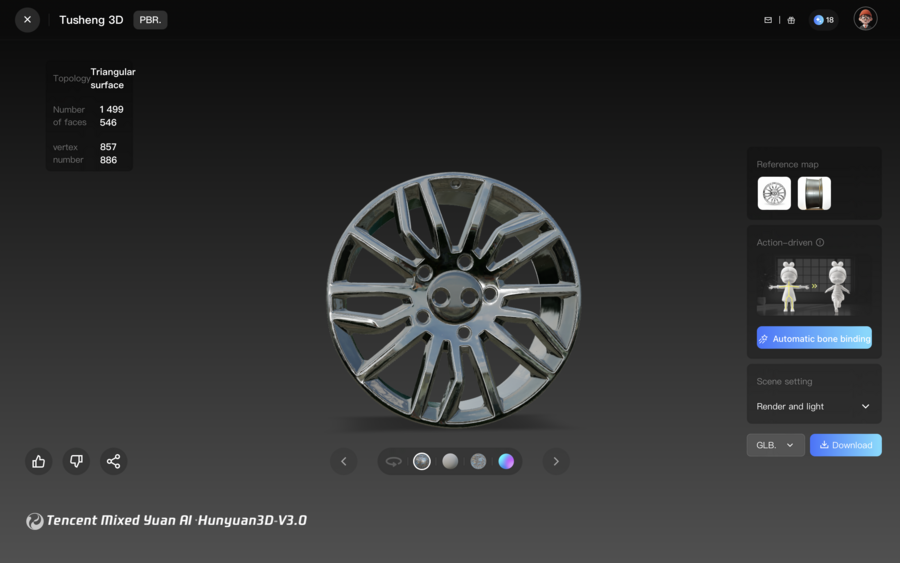Click the points balance showing 18
The height and width of the screenshot is (563, 900).
(824, 20)
